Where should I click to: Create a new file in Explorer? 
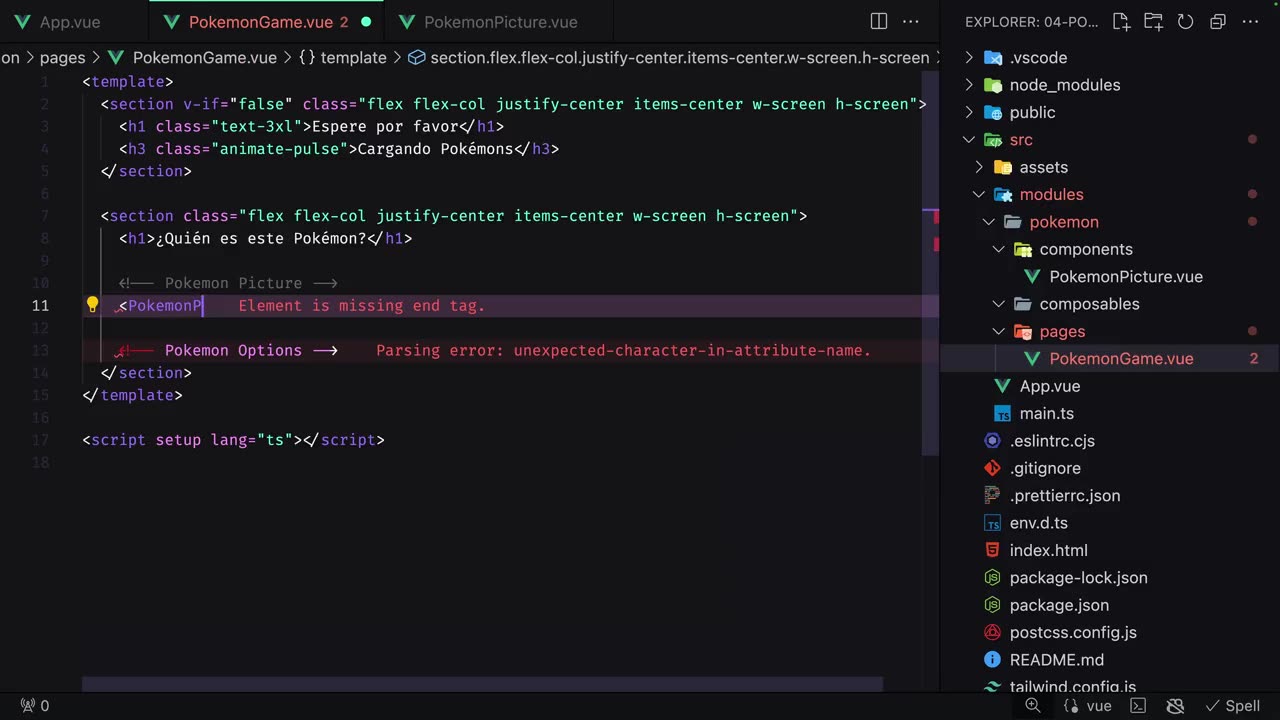(1121, 22)
